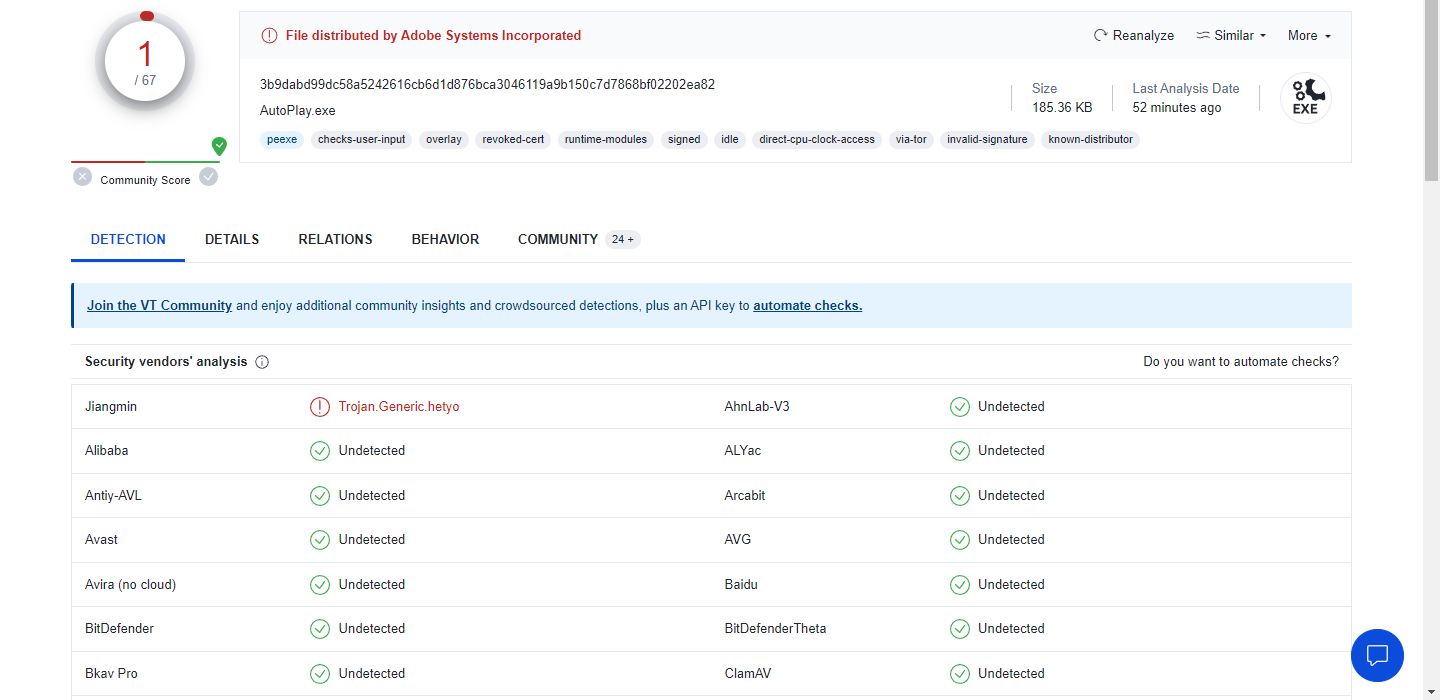Follow the Join the VT Community link
This screenshot has height=700, width=1440.
click(159, 306)
